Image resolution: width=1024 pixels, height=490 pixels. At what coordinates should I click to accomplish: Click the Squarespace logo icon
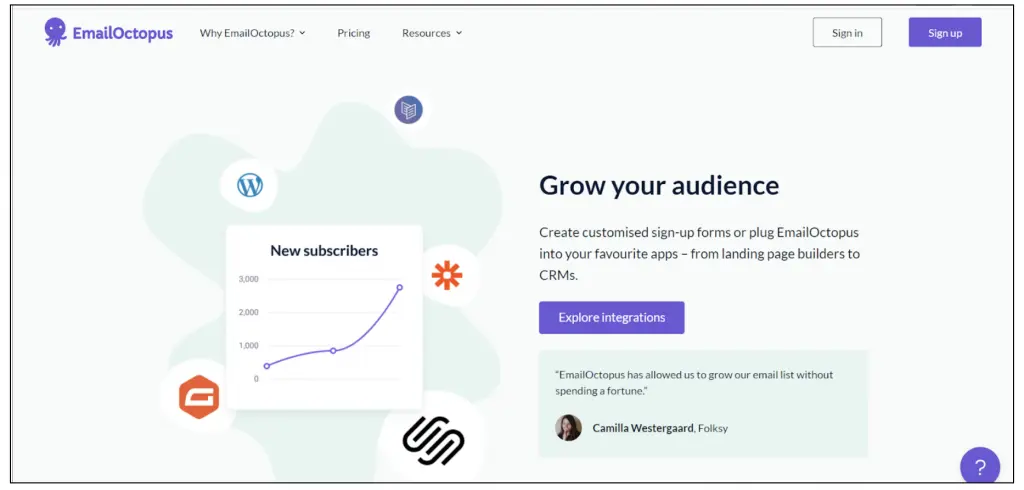[x=433, y=440]
